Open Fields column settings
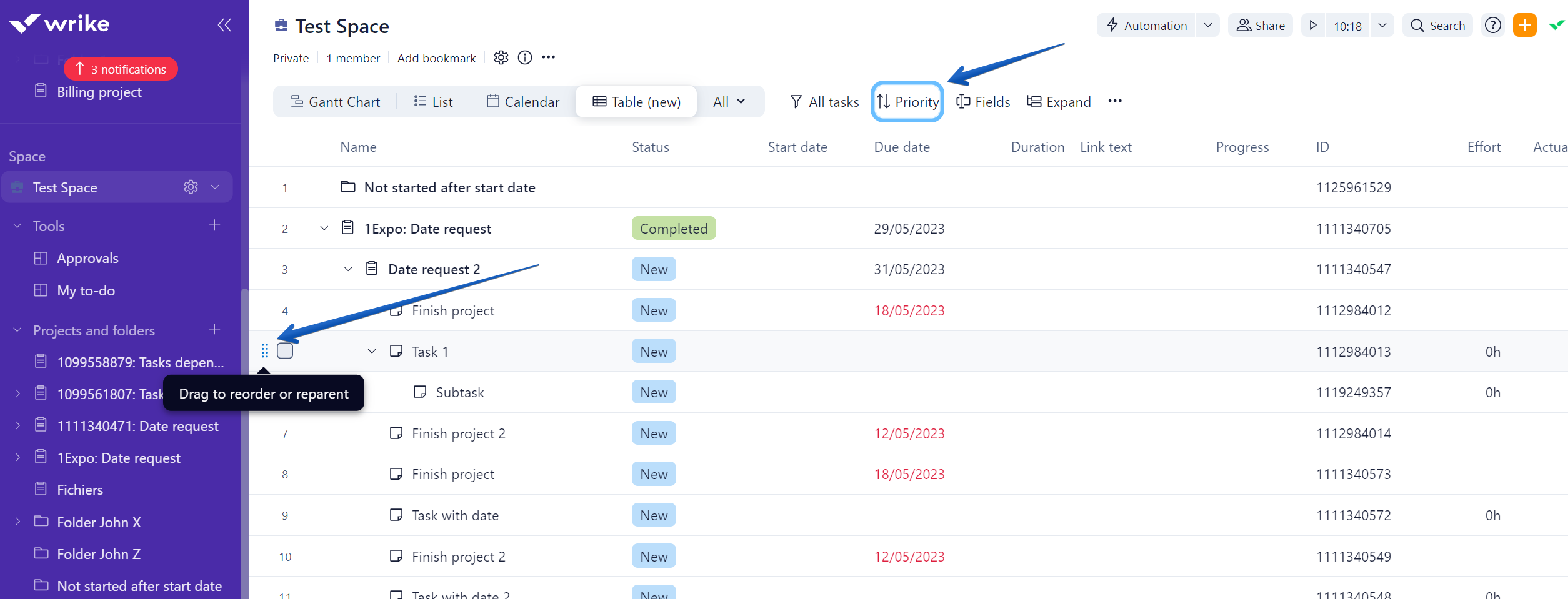 pyautogui.click(x=983, y=102)
